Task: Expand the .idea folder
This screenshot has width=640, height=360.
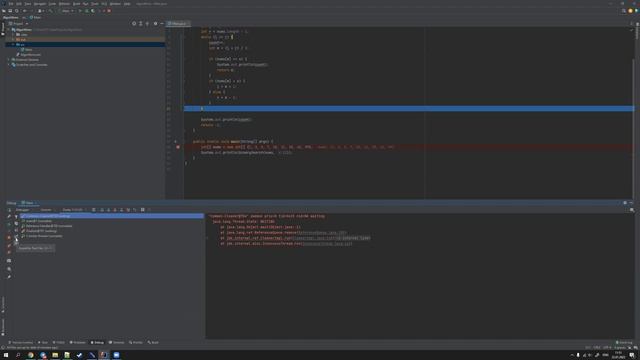Action: point(13,35)
